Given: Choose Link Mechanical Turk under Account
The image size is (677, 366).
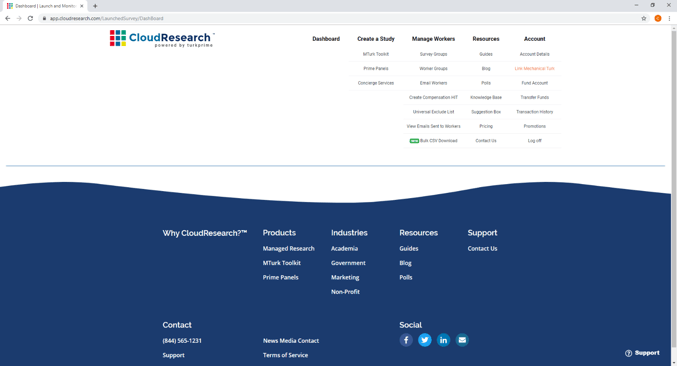Looking at the screenshot, I should pos(535,69).
